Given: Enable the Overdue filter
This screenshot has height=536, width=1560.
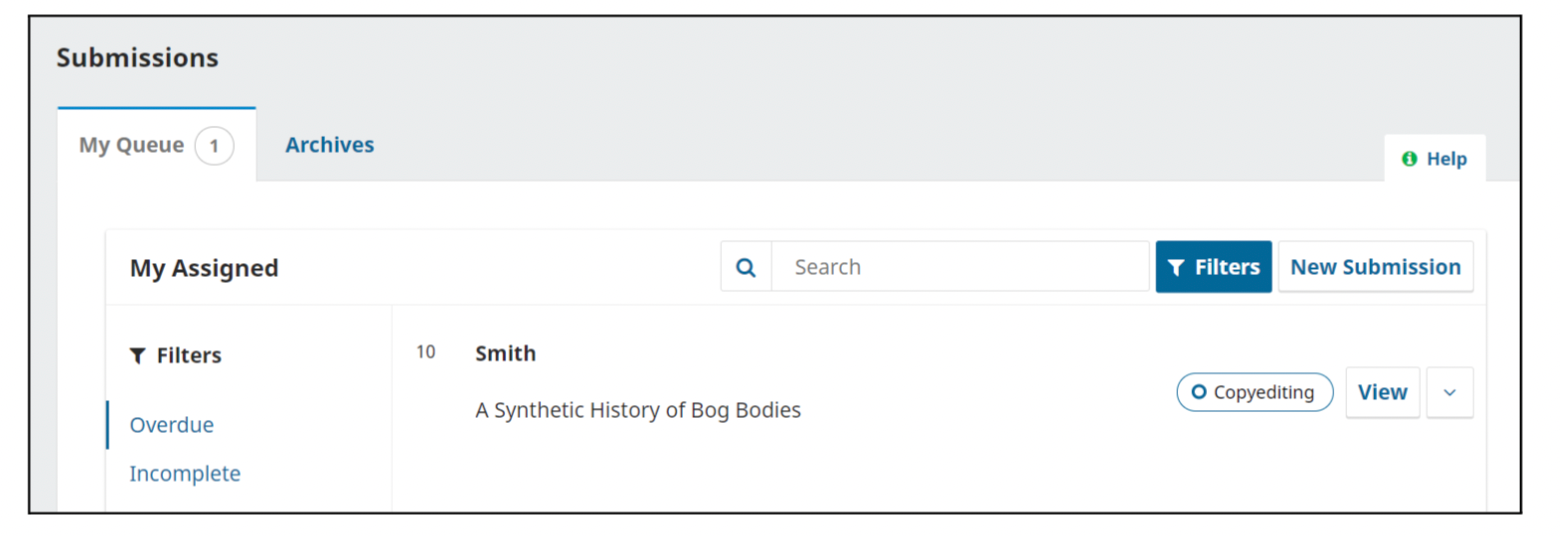Looking at the screenshot, I should point(172,425).
